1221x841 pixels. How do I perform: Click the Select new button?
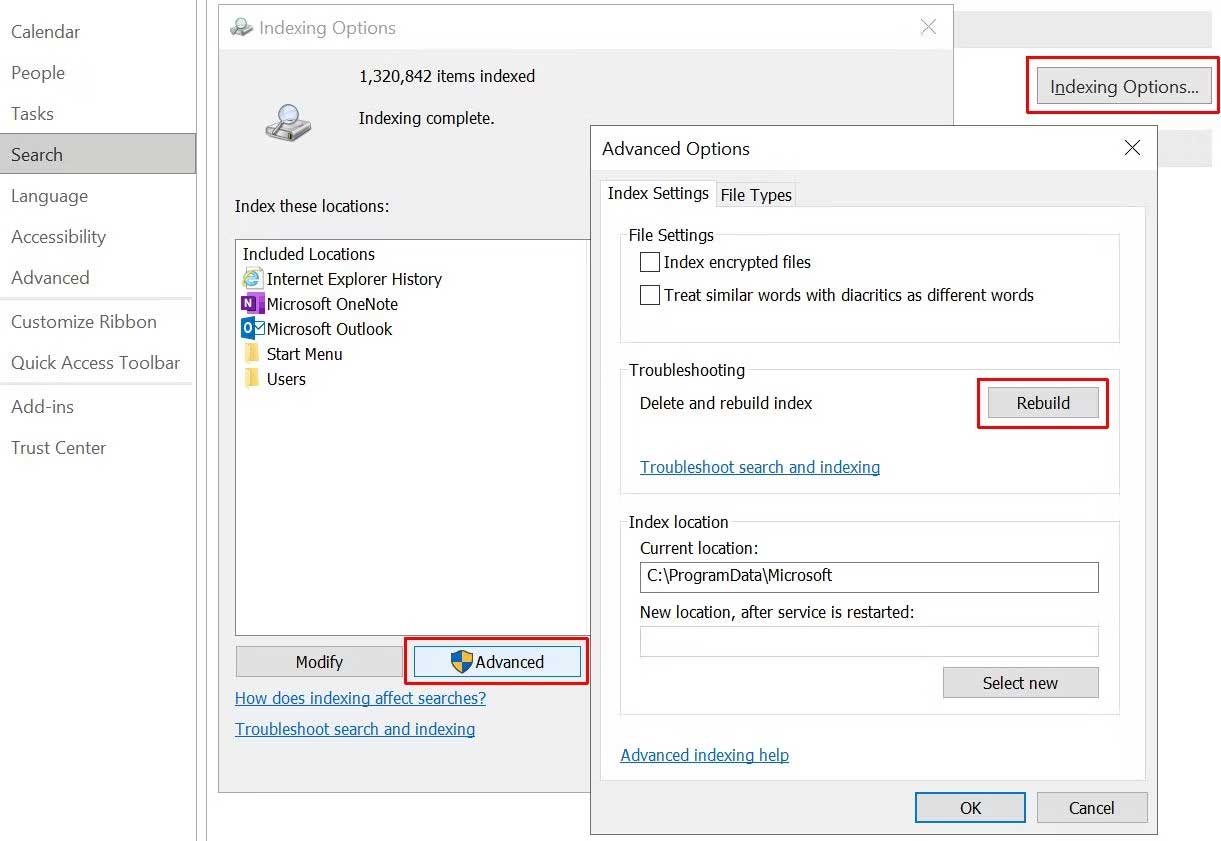tap(1020, 683)
